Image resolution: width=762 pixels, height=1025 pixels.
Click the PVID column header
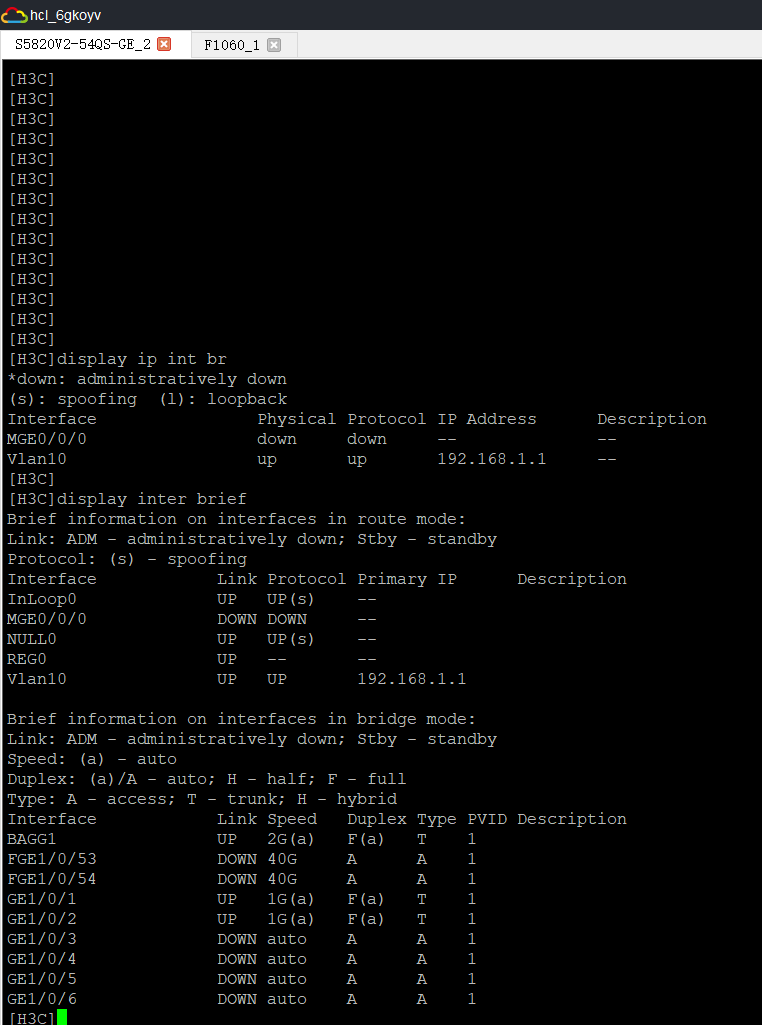coord(487,819)
